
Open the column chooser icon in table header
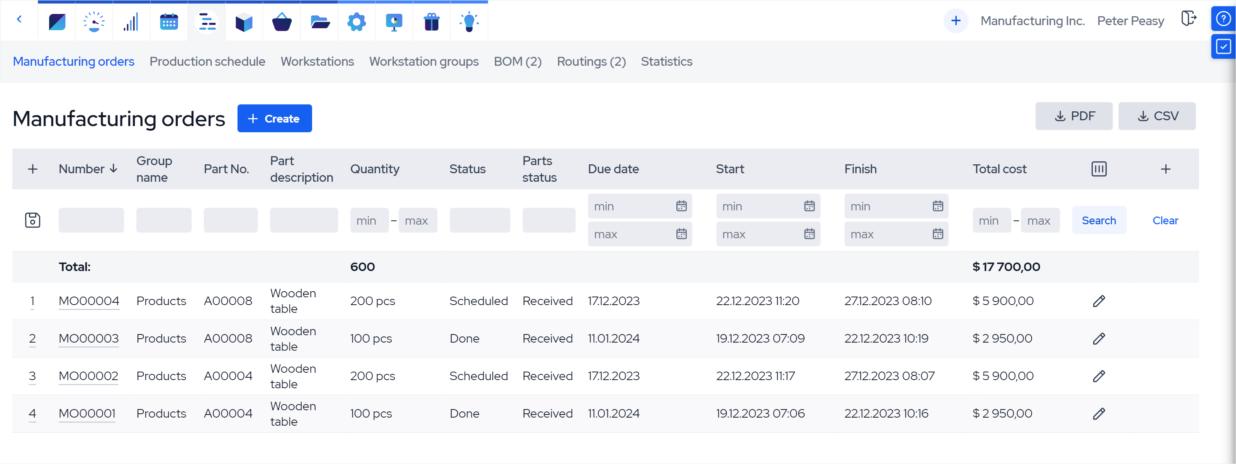tap(1098, 169)
